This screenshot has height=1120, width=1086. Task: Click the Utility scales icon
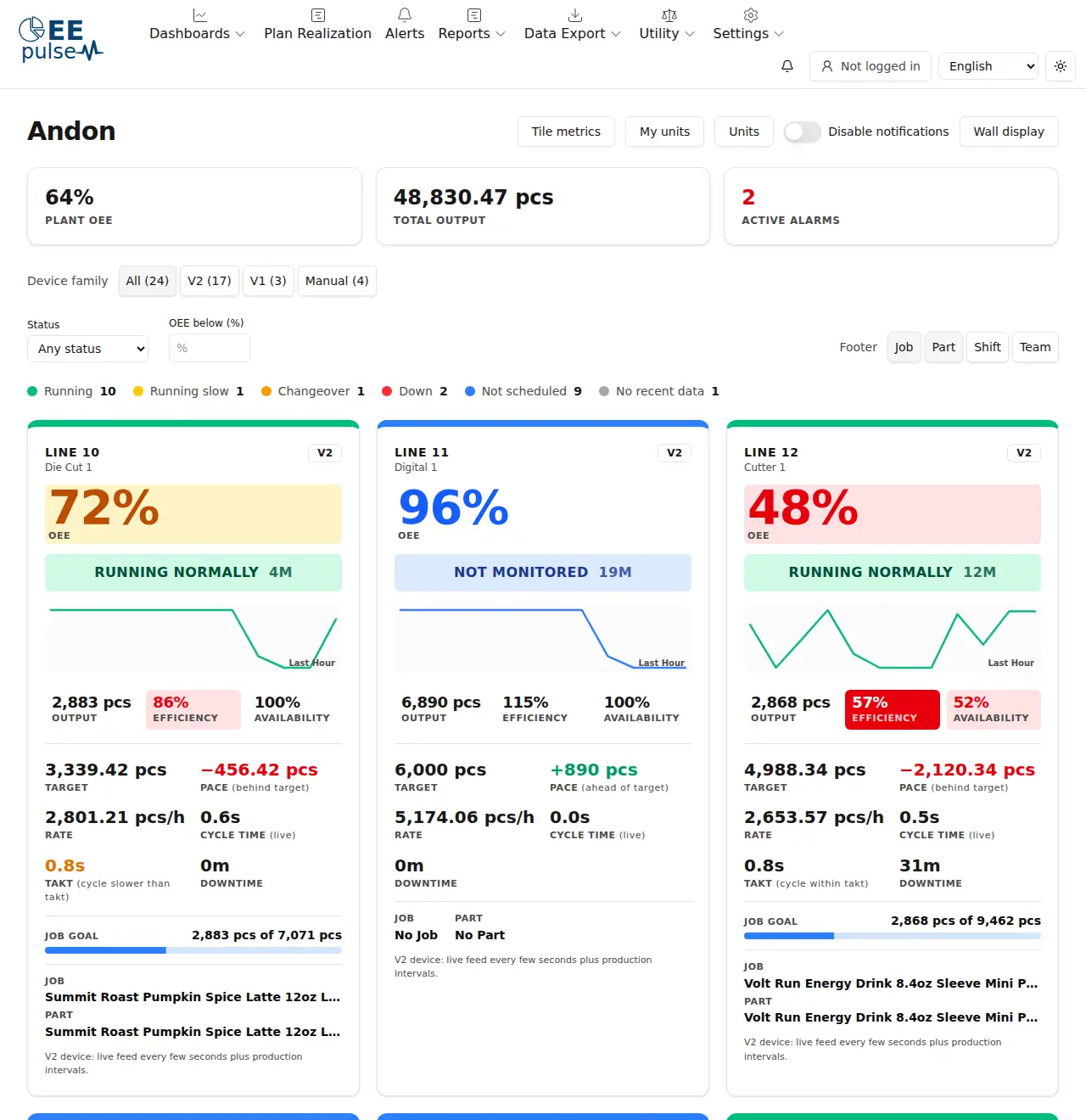(x=669, y=15)
